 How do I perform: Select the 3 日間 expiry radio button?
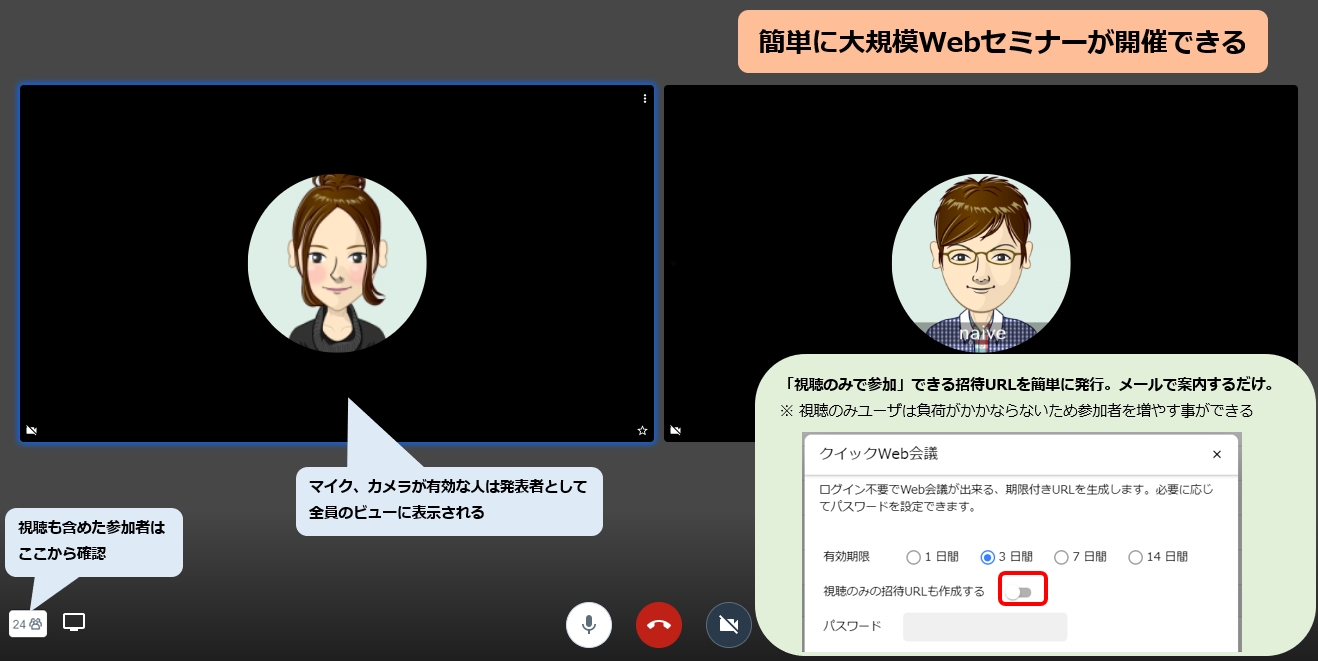987,557
